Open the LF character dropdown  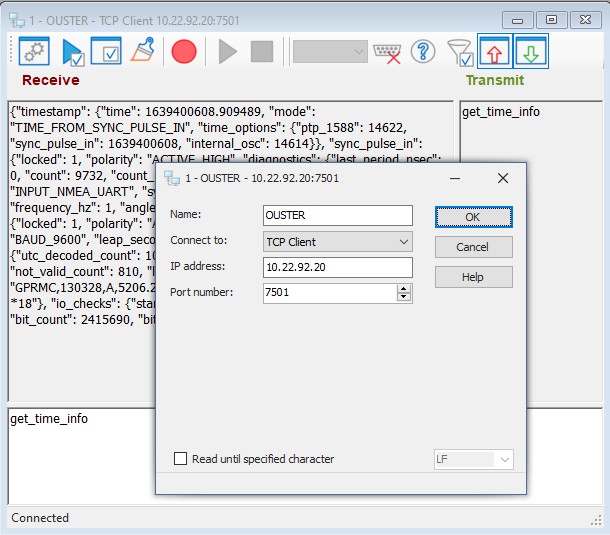point(473,459)
